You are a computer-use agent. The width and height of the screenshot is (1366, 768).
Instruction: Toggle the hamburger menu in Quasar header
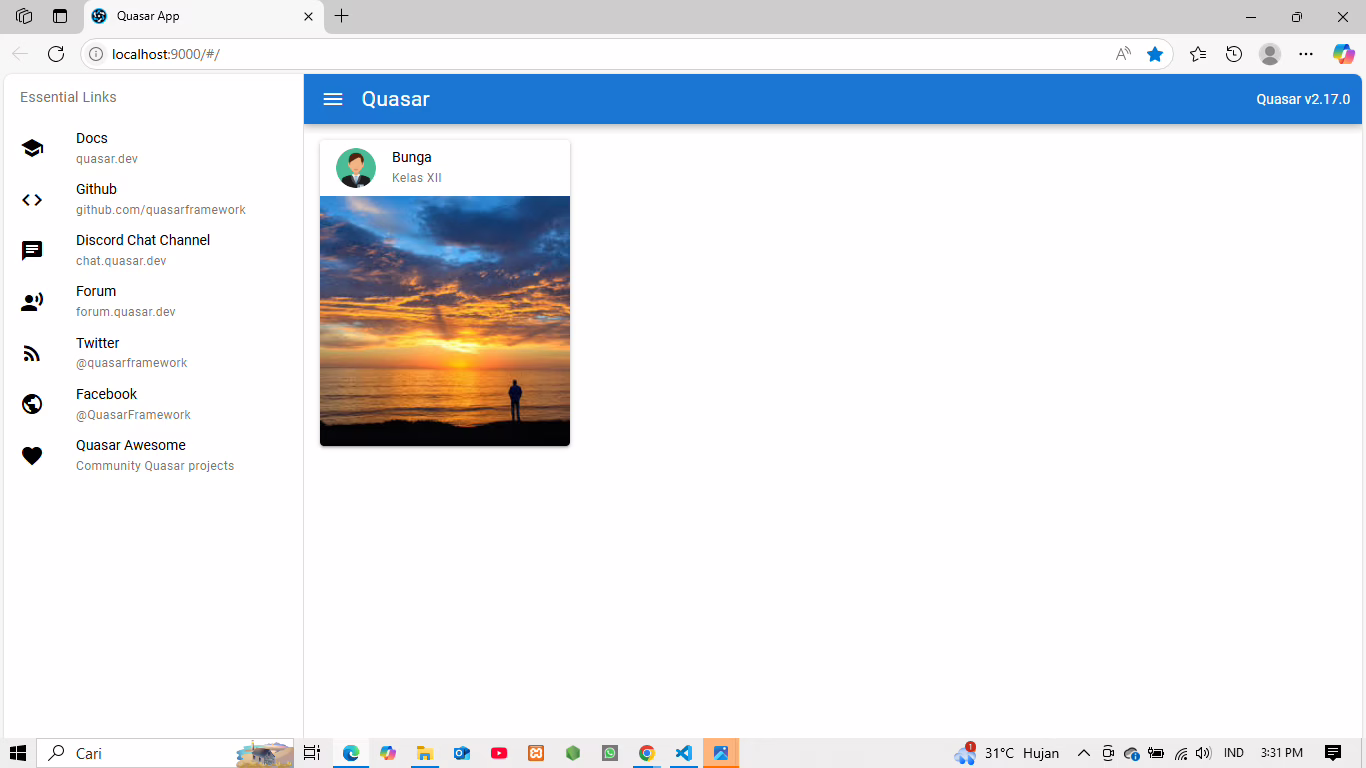[333, 99]
